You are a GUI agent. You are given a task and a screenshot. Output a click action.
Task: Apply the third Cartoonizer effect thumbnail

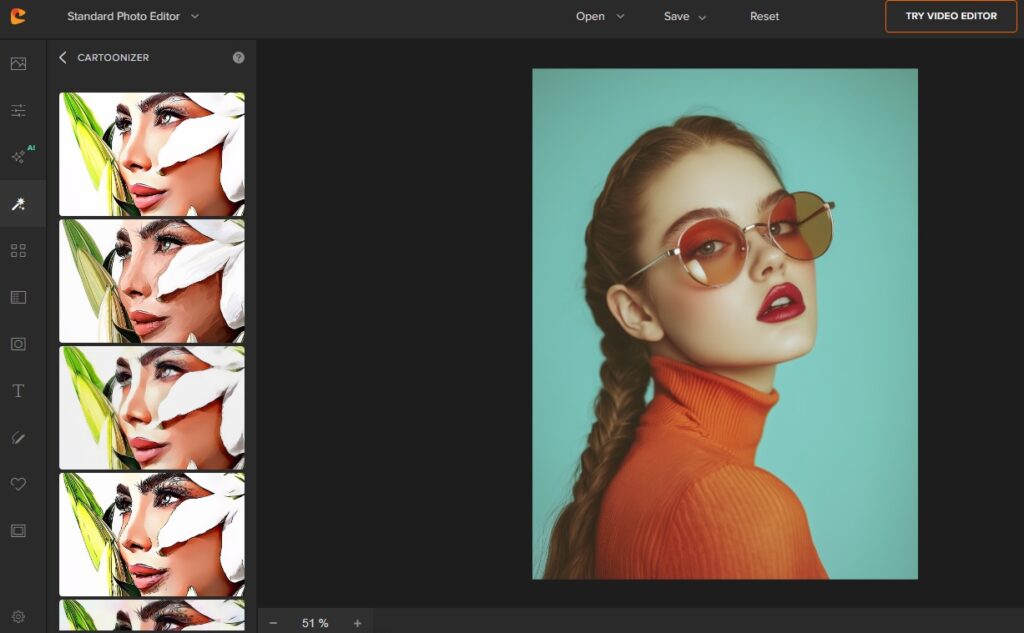click(x=152, y=408)
